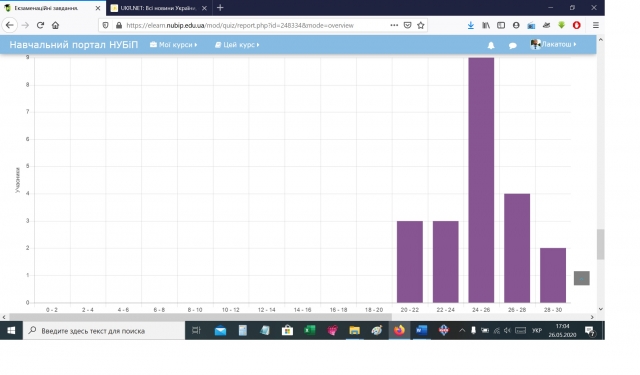Click the scroll right arrow at the bottom

(x=592, y=317)
